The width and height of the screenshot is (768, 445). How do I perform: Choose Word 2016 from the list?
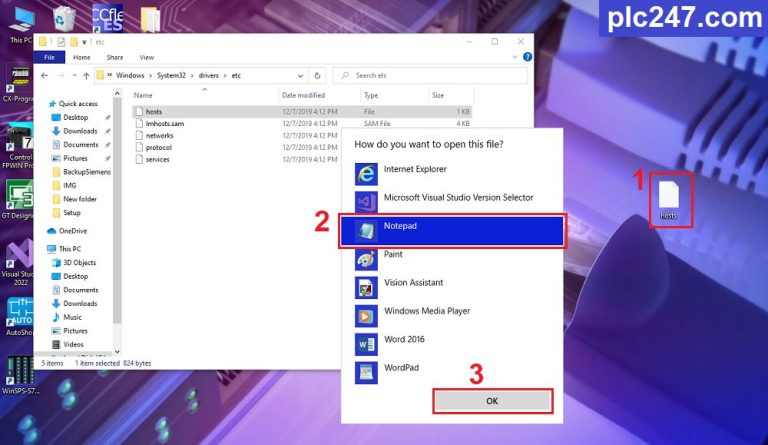pos(404,339)
